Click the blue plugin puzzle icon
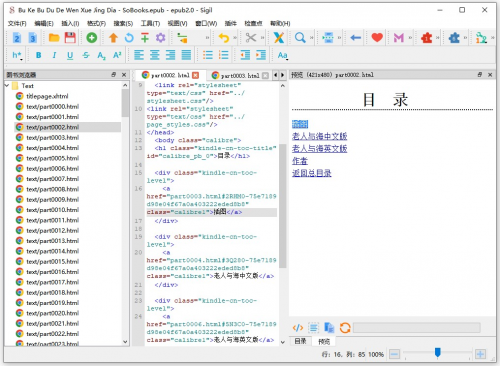The image size is (500, 366). tap(454, 38)
